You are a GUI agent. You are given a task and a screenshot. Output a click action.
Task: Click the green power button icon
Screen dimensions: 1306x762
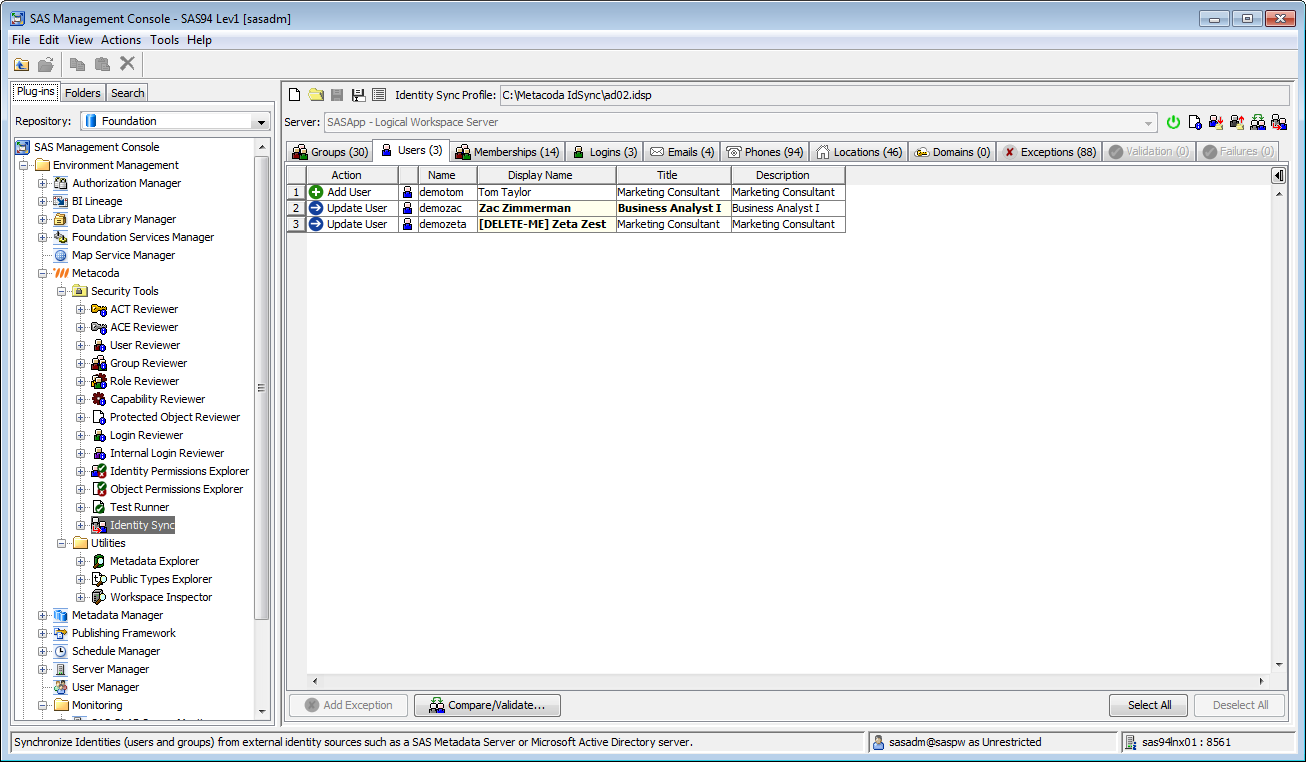click(x=1174, y=122)
